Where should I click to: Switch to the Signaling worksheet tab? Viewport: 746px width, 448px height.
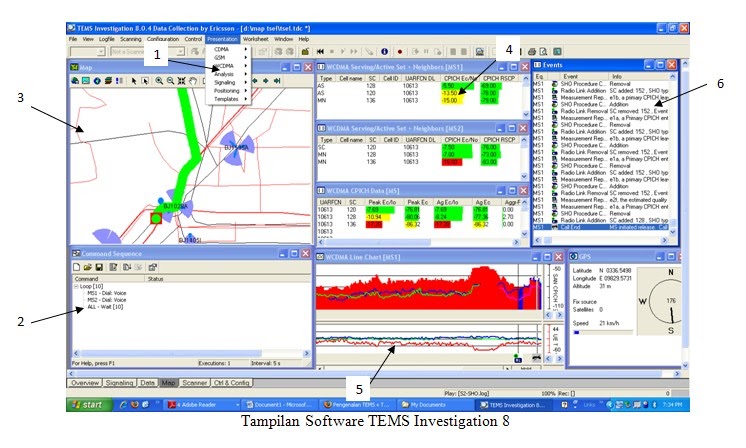tap(119, 383)
